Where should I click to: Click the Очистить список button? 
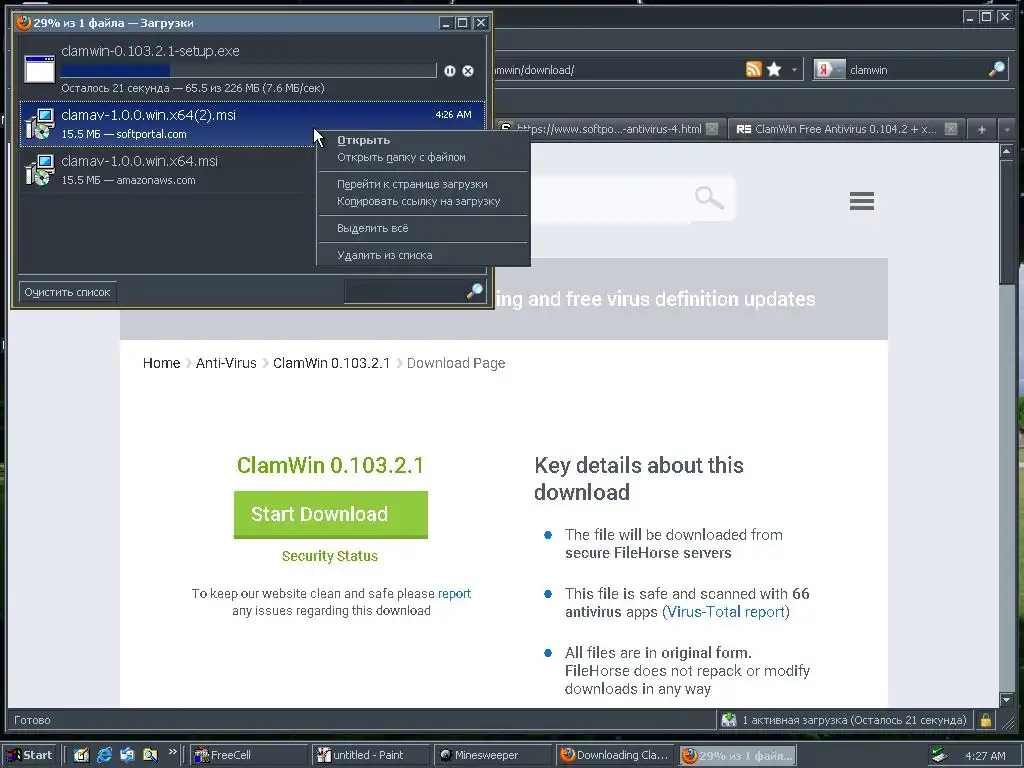tap(67, 292)
